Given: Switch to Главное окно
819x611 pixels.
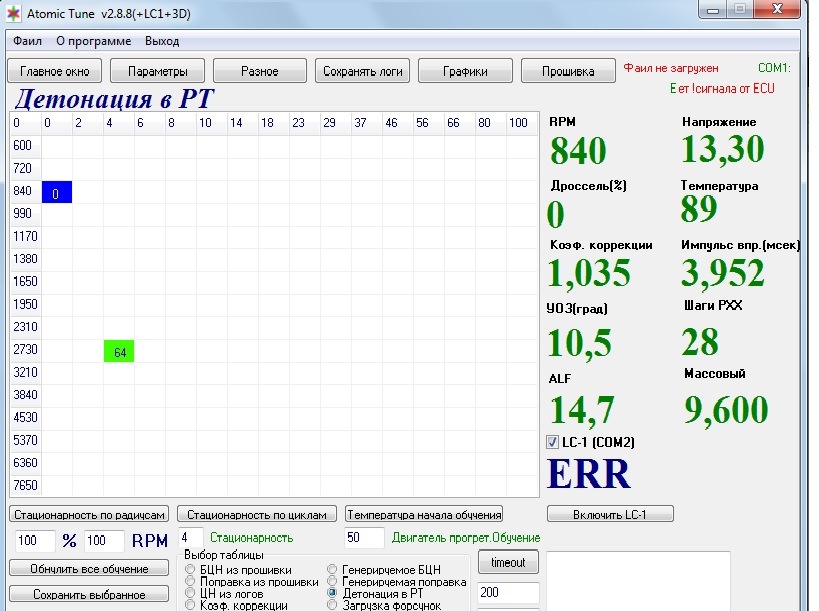Looking at the screenshot, I should 54,71.
